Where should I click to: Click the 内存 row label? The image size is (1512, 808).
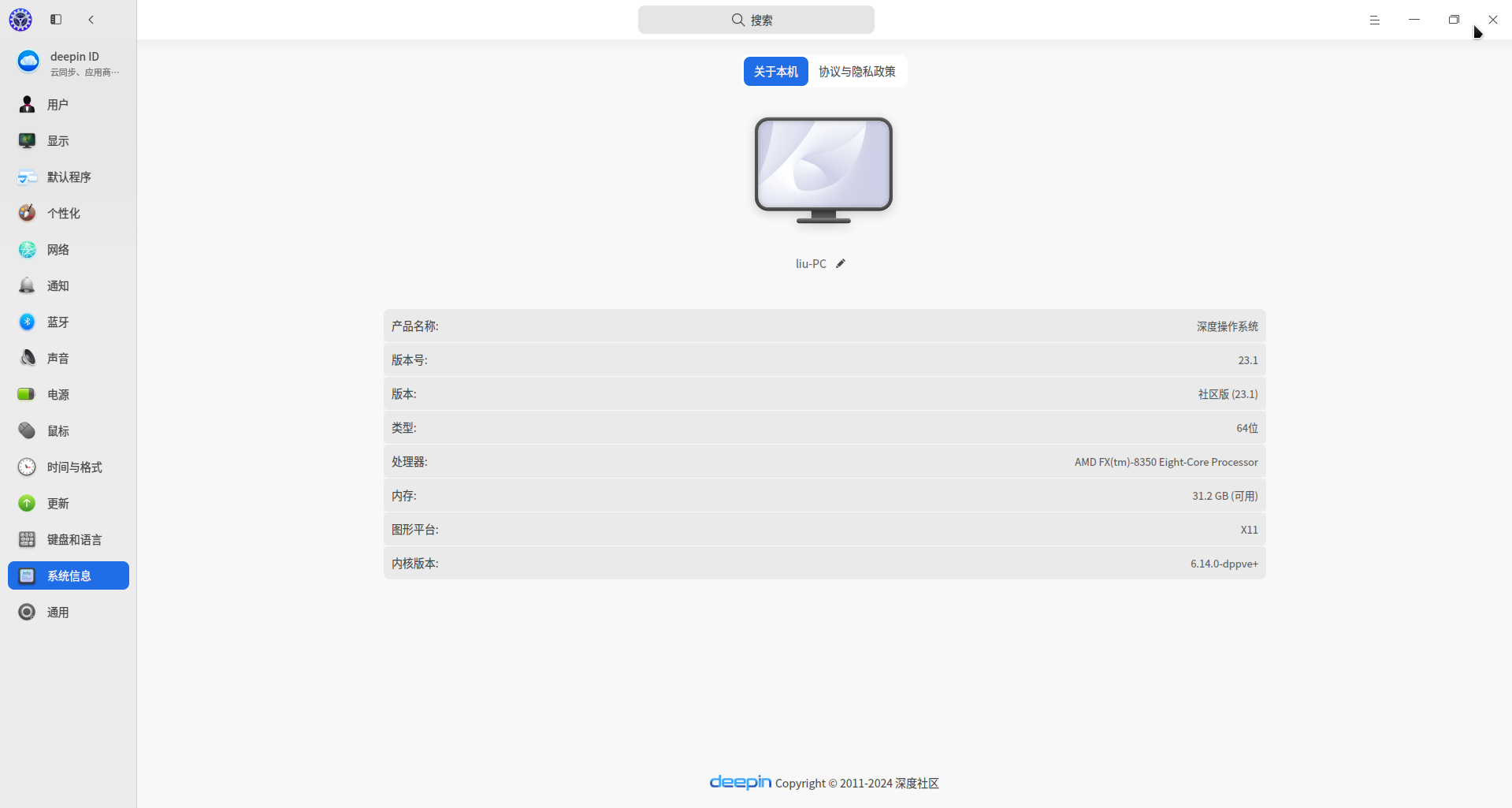coord(404,496)
